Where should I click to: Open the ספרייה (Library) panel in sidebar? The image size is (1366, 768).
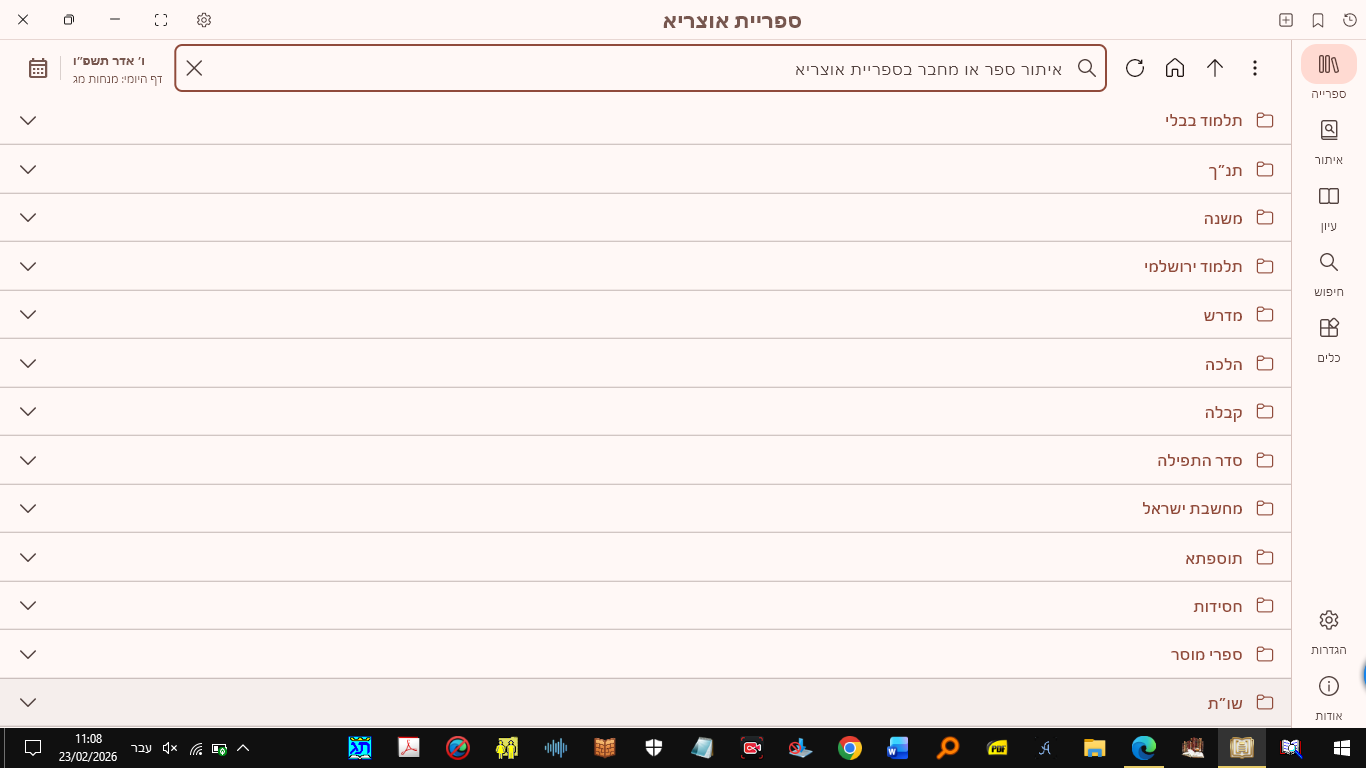1328,70
